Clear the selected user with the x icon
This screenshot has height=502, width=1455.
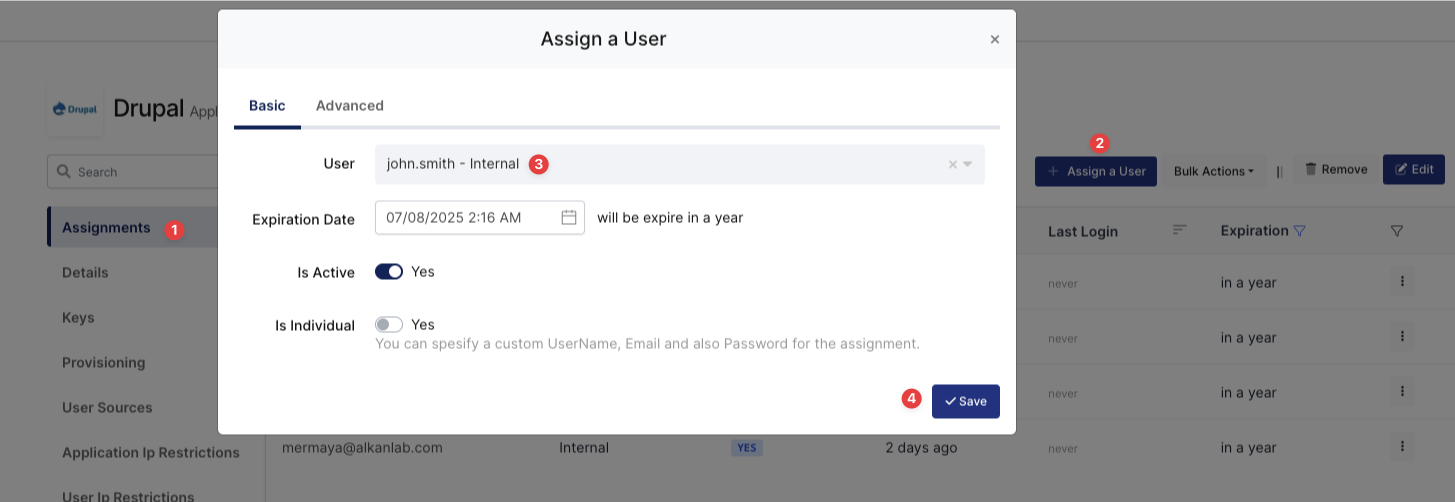(953, 165)
